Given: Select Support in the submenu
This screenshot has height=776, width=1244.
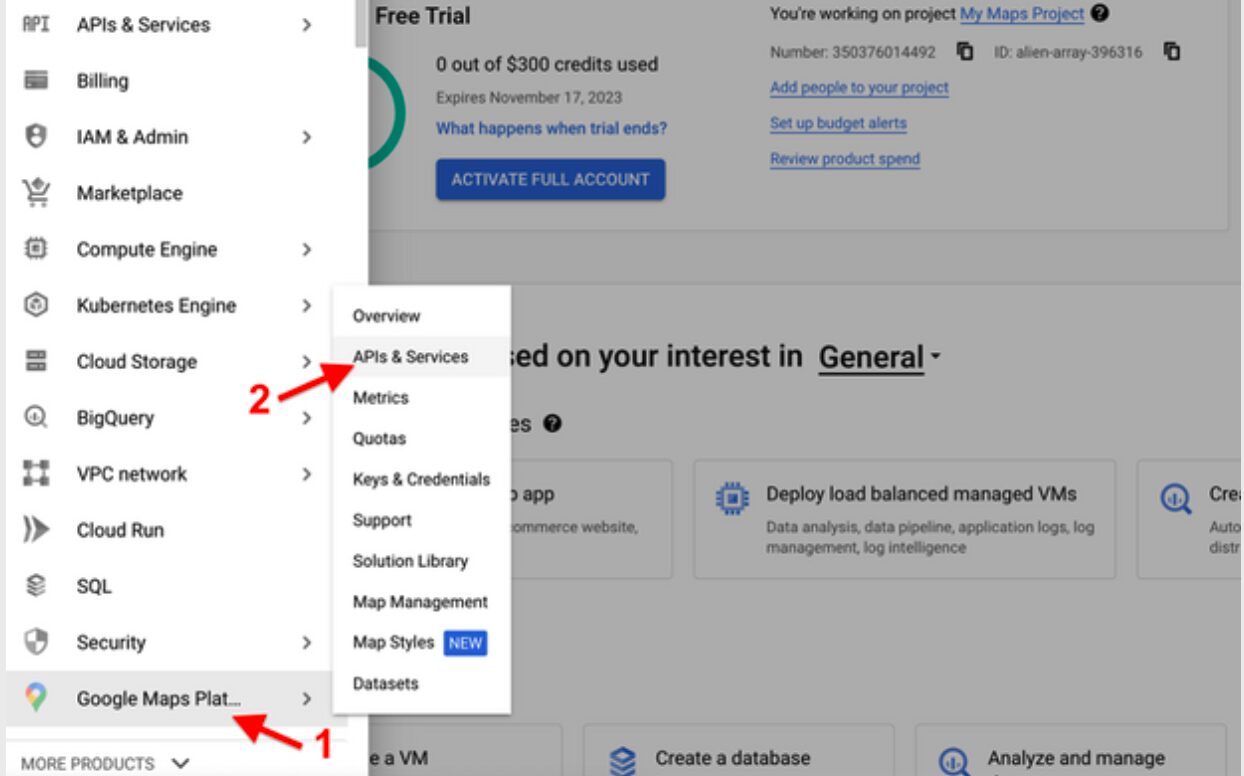Looking at the screenshot, I should coord(421,521).
